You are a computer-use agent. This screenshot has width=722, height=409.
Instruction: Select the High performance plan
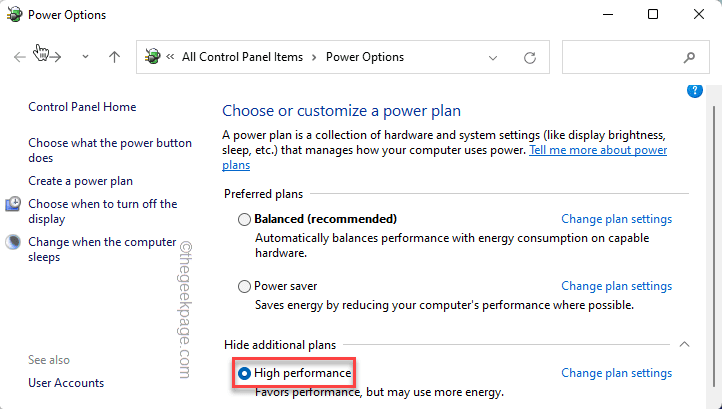pos(245,373)
